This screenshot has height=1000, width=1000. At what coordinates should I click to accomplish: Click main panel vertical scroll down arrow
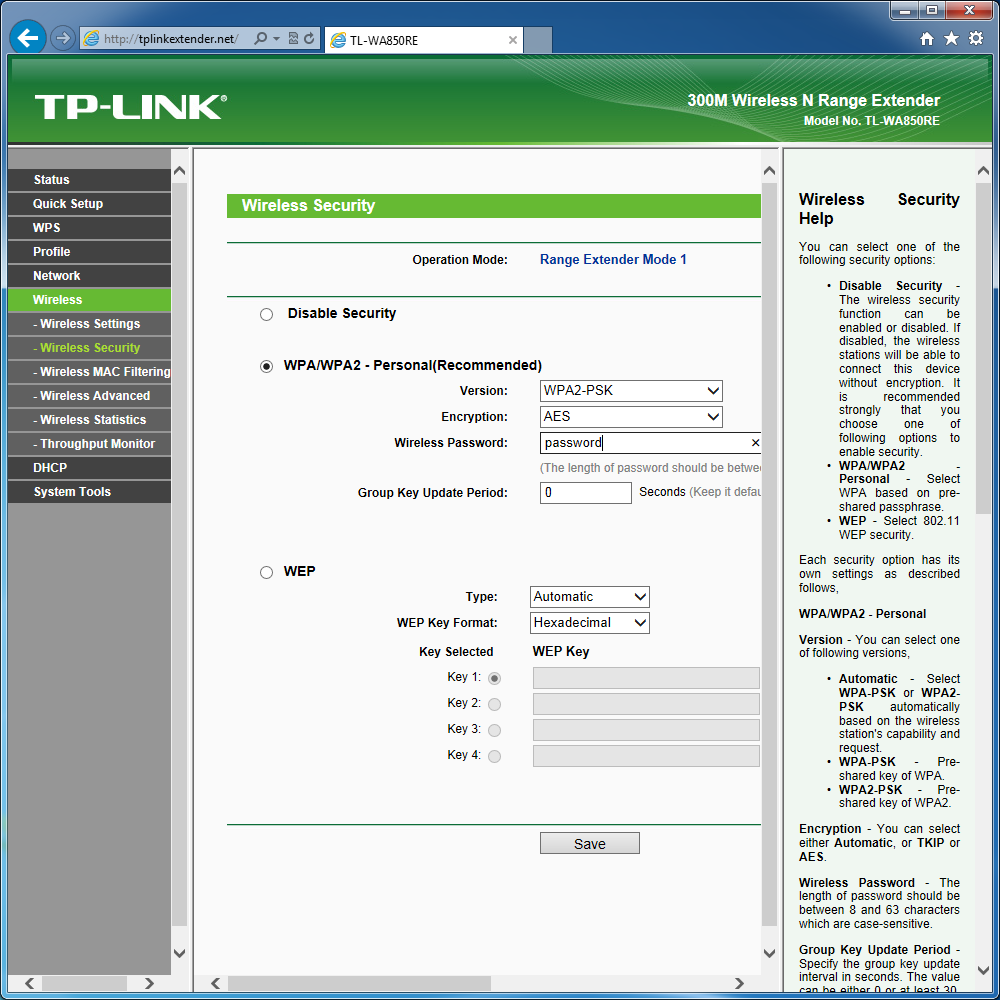click(769, 953)
